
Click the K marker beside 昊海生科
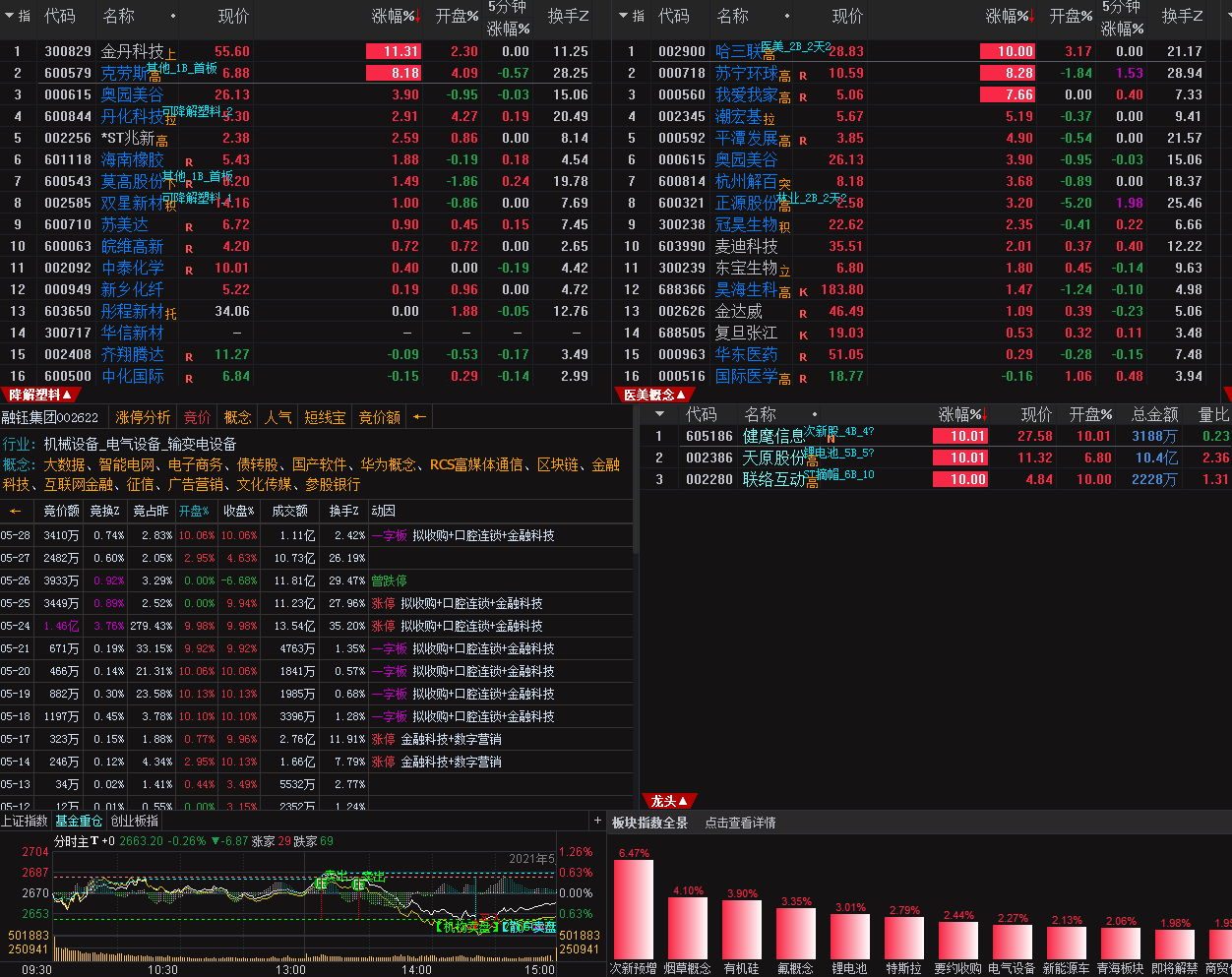803,292
